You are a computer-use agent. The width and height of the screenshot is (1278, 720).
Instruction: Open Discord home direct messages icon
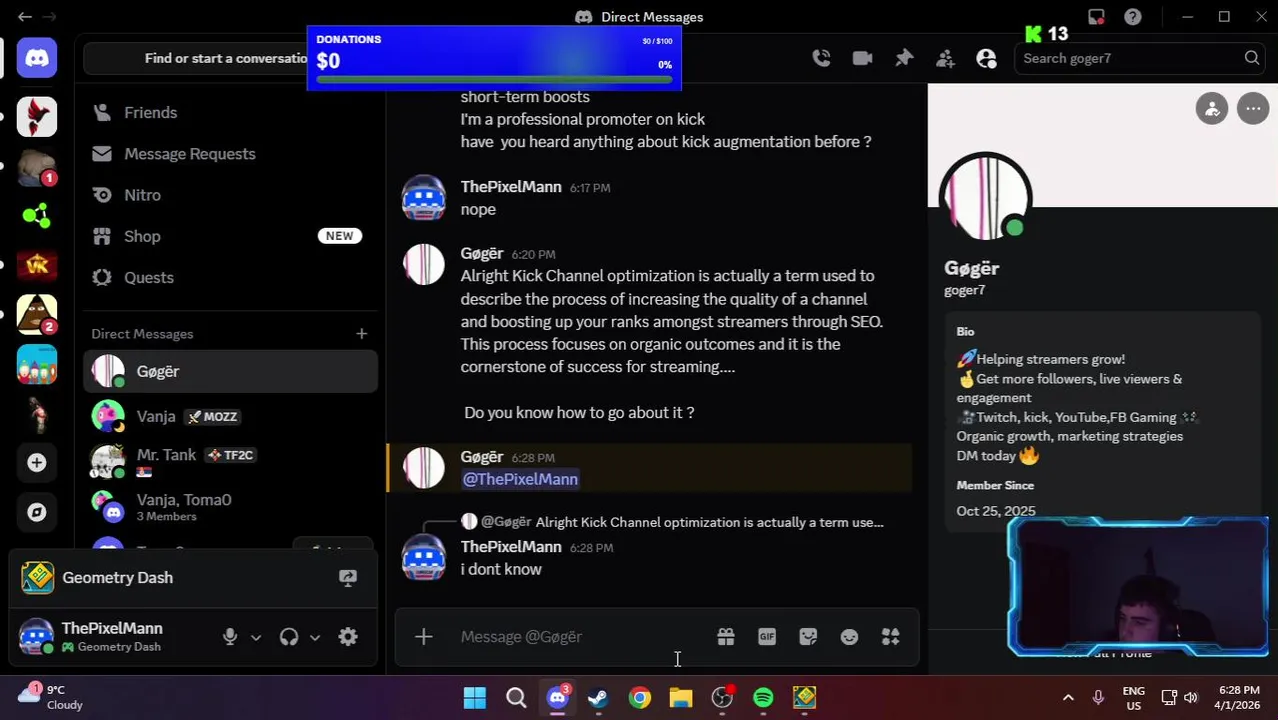[37, 58]
